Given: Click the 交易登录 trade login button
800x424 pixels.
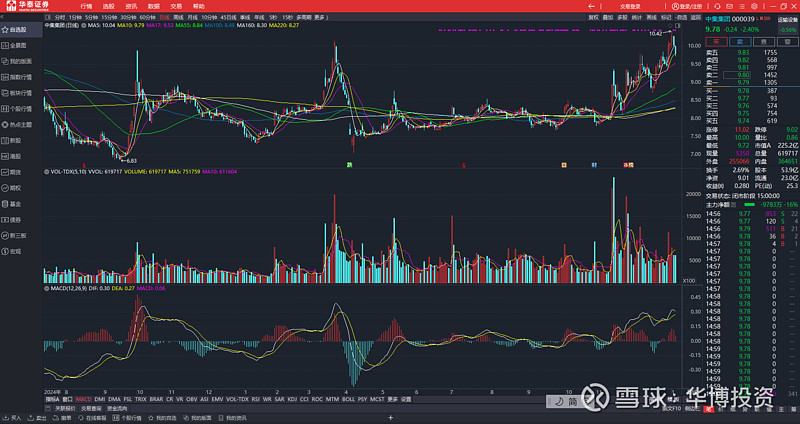Looking at the screenshot, I should tap(631, 6).
